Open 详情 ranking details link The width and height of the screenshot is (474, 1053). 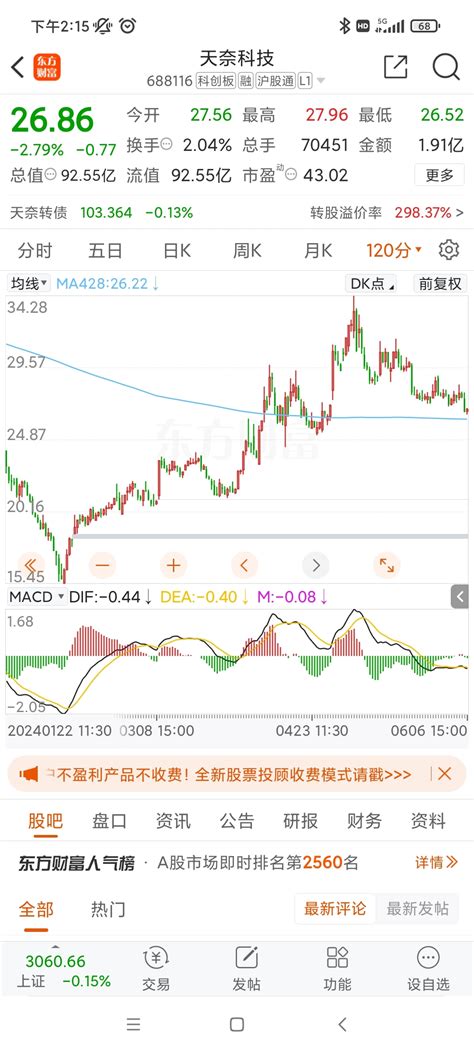point(436,862)
